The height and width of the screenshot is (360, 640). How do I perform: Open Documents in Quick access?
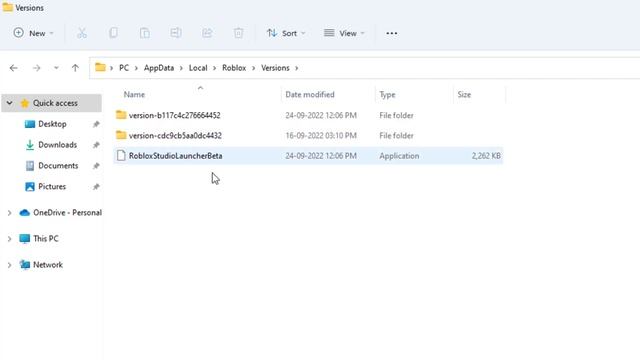pos(58,166)
